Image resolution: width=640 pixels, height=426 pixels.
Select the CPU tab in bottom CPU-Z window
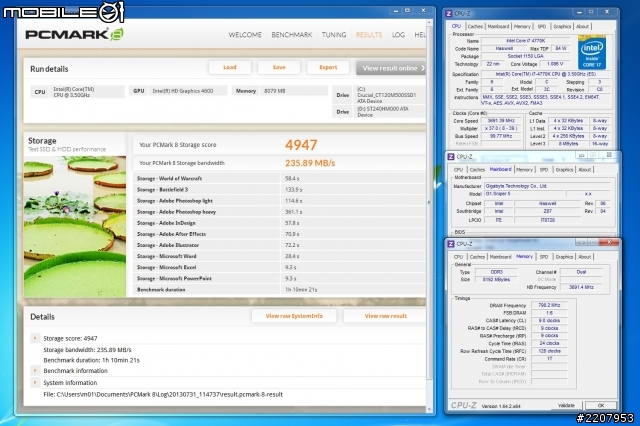click(x=458, y=257)
